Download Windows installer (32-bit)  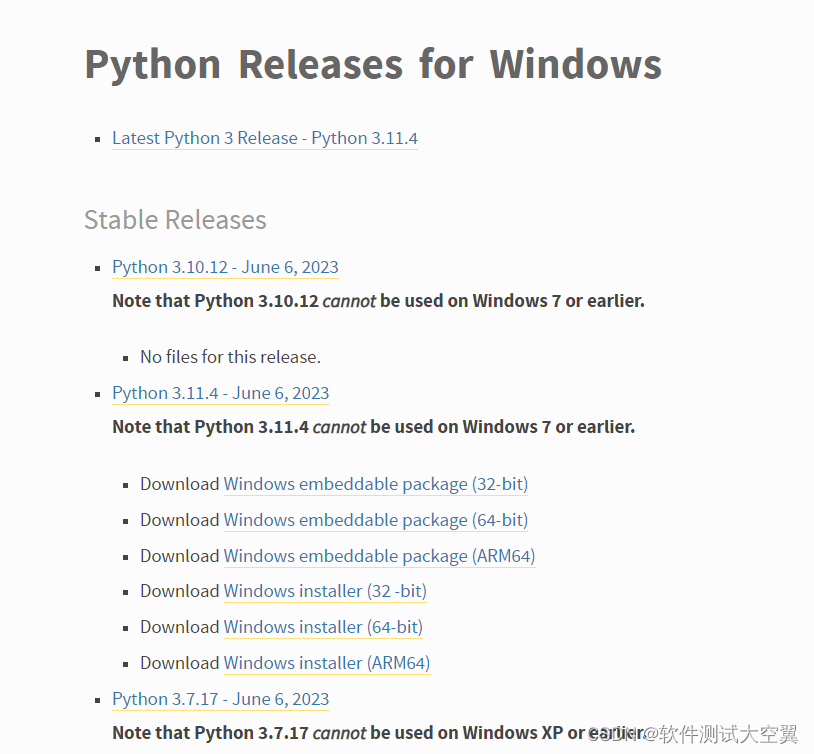pyautogui.click(x=325, y=591)
